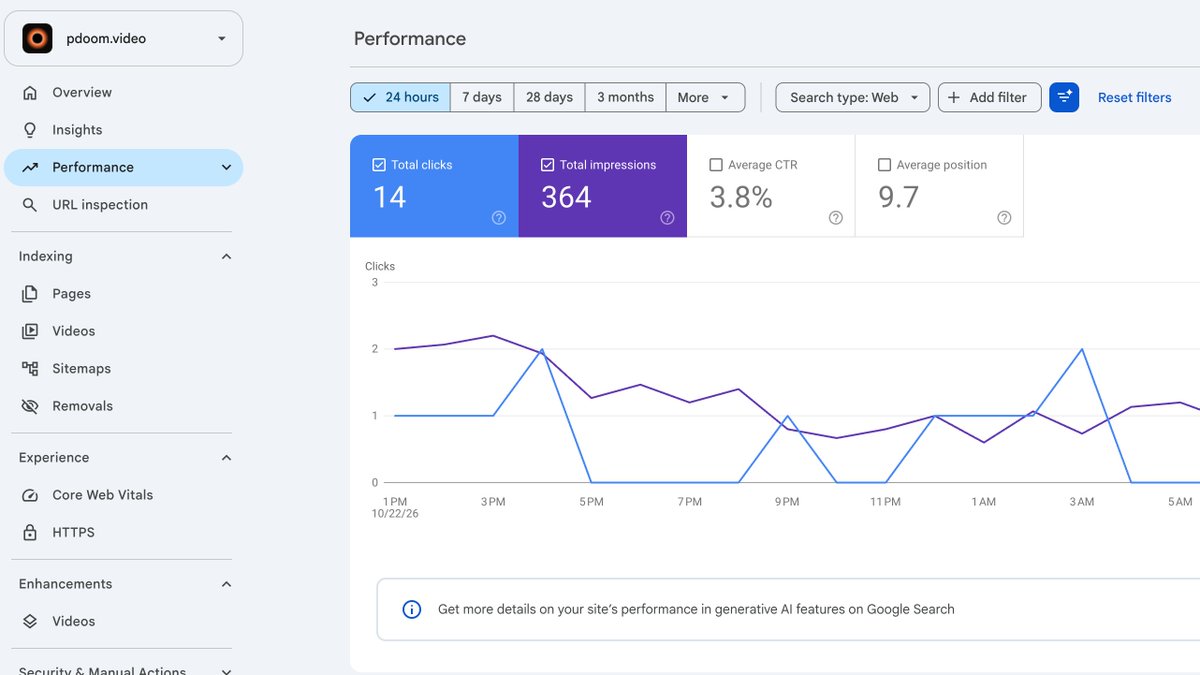
Task: Click the info icon in generative AI notice
Action: [411, 609]
